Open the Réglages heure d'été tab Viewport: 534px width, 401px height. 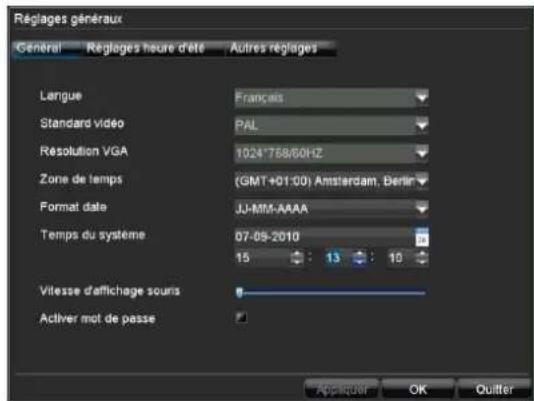[152, 48]
